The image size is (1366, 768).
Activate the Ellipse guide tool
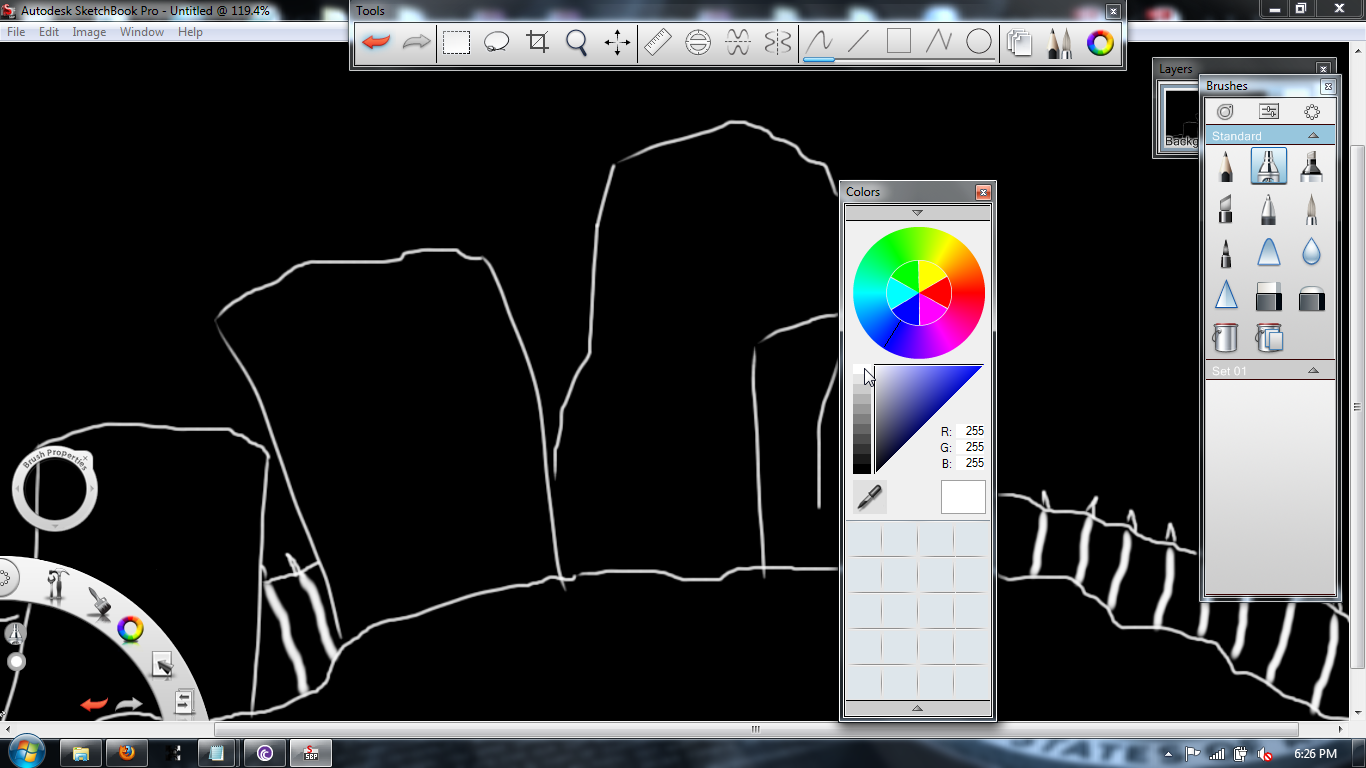pos(698,42)
